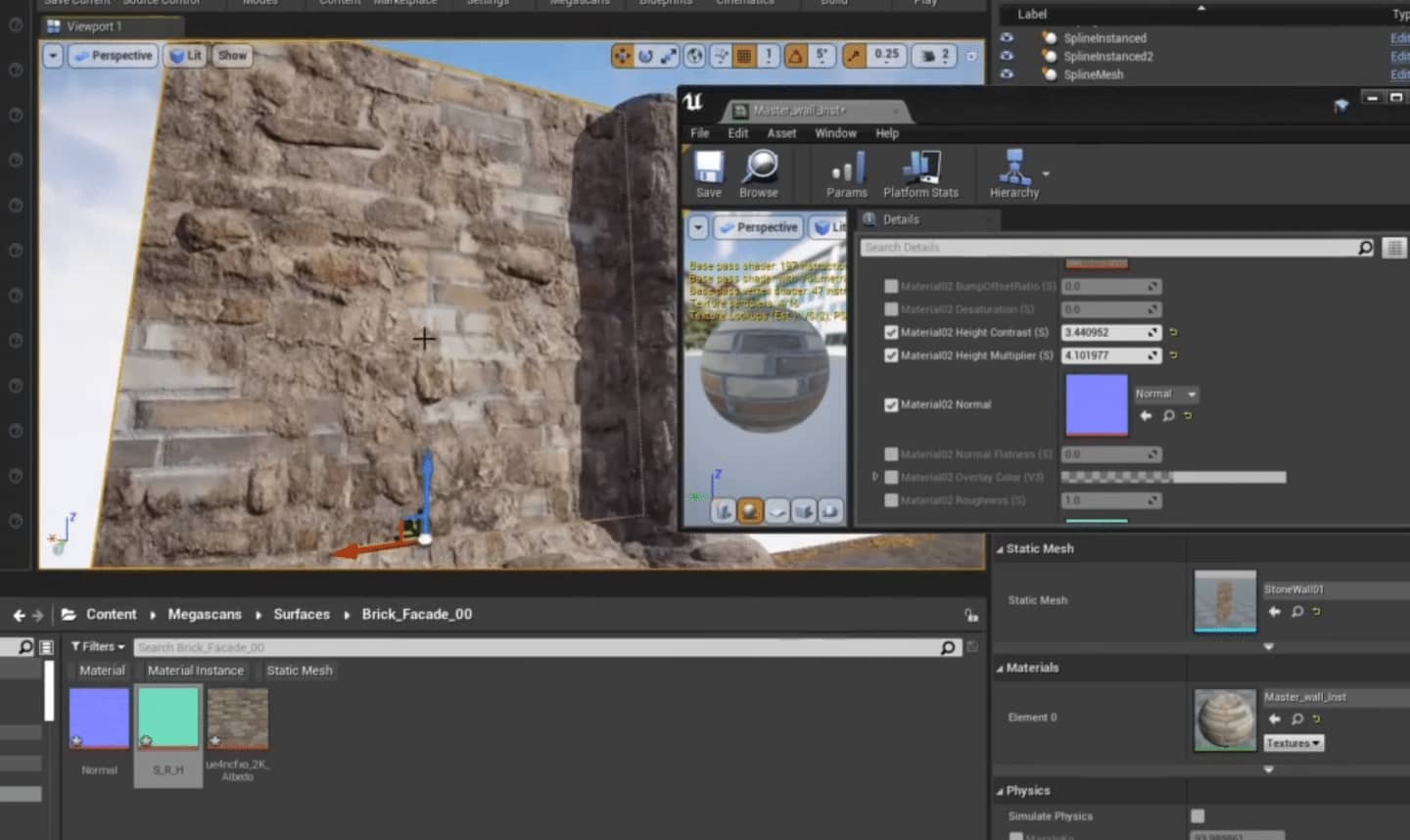Enable Material02 BumpOffsetRatio checkbox
1410x840 pixels.
tap(891, 286)
